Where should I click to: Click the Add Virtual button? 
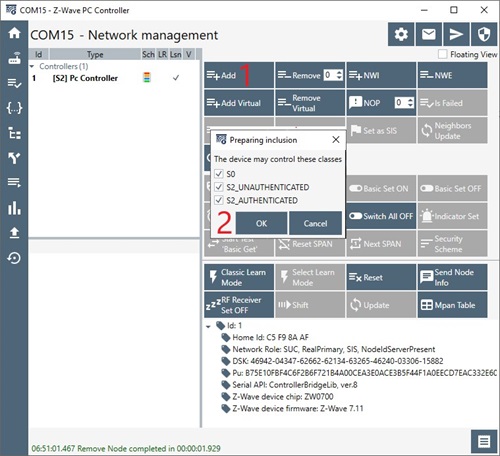pos(239,103)
